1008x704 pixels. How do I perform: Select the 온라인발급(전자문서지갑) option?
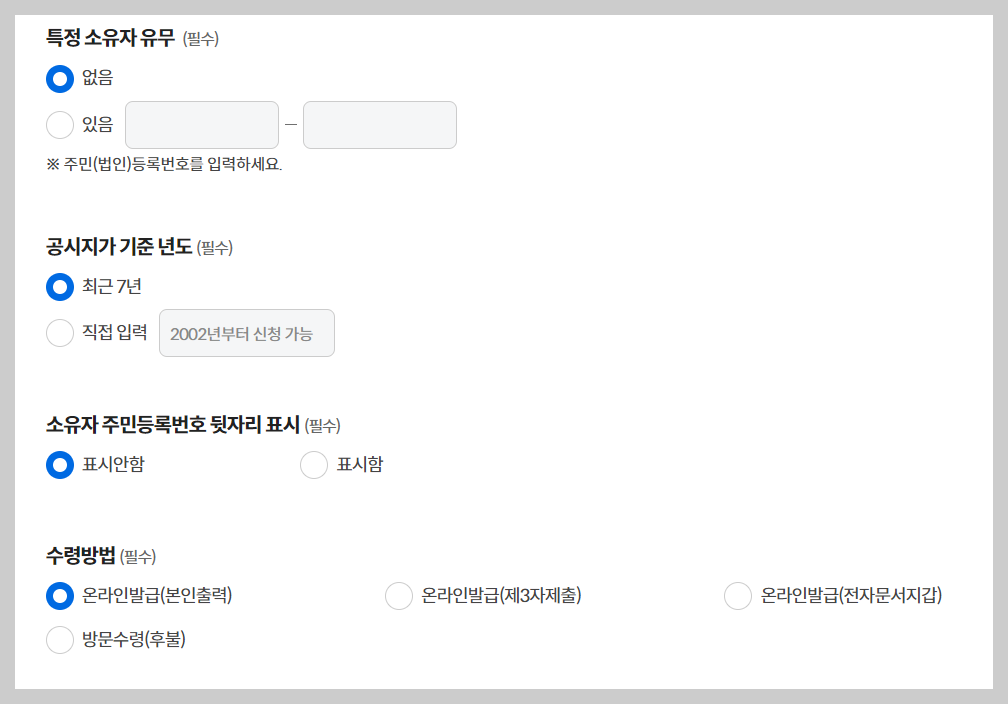738,595
